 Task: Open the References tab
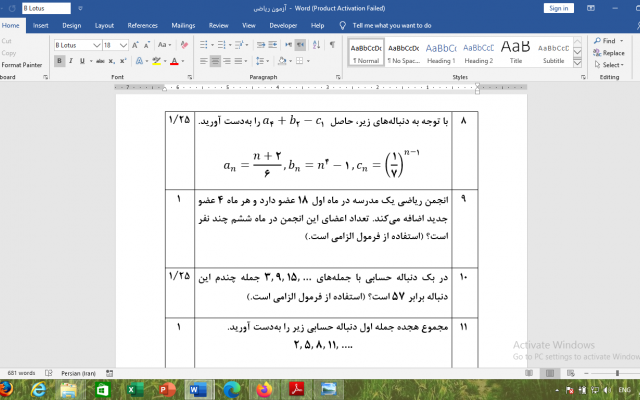(x=142, y=25)
